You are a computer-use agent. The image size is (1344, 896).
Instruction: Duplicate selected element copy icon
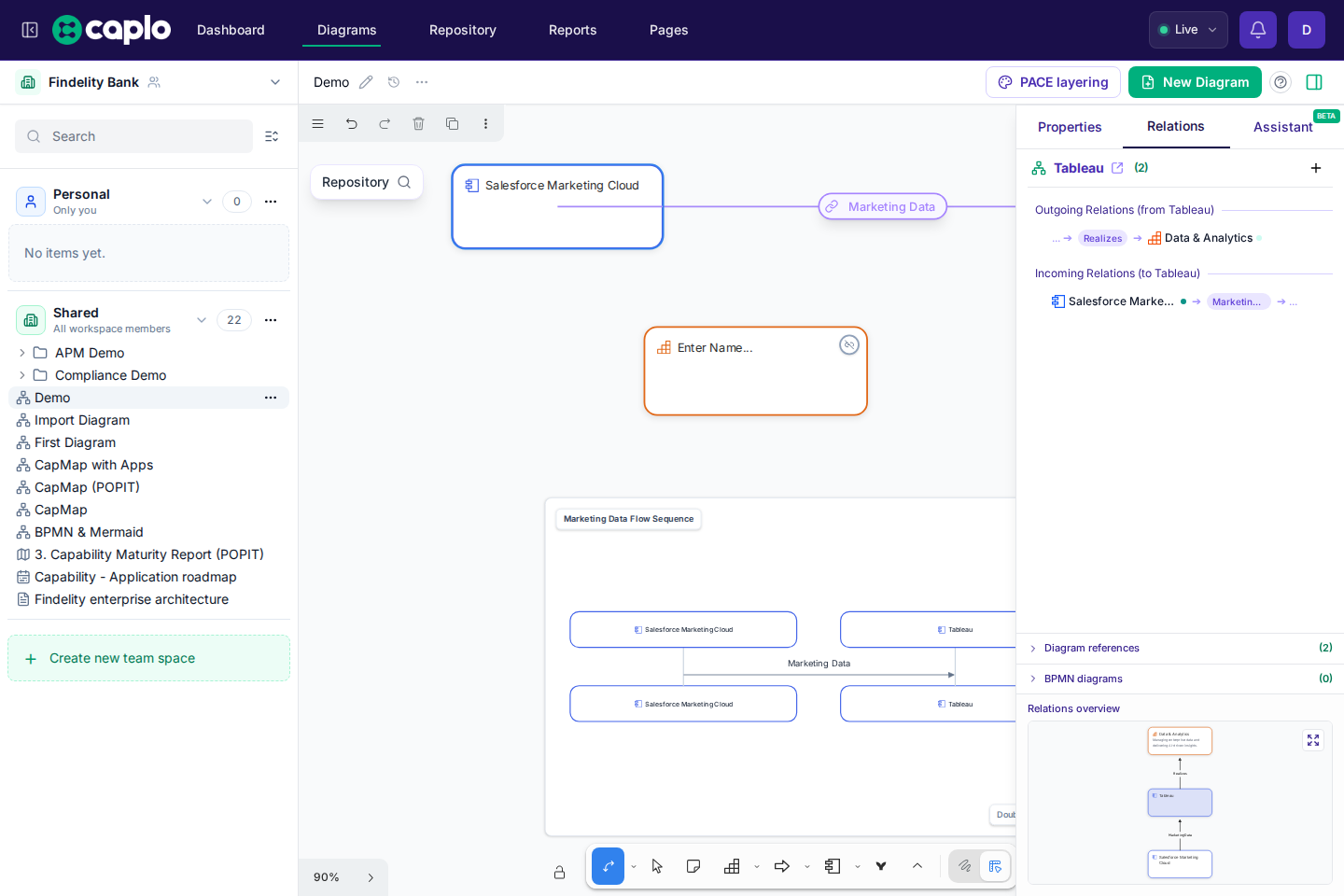(452, 123)
